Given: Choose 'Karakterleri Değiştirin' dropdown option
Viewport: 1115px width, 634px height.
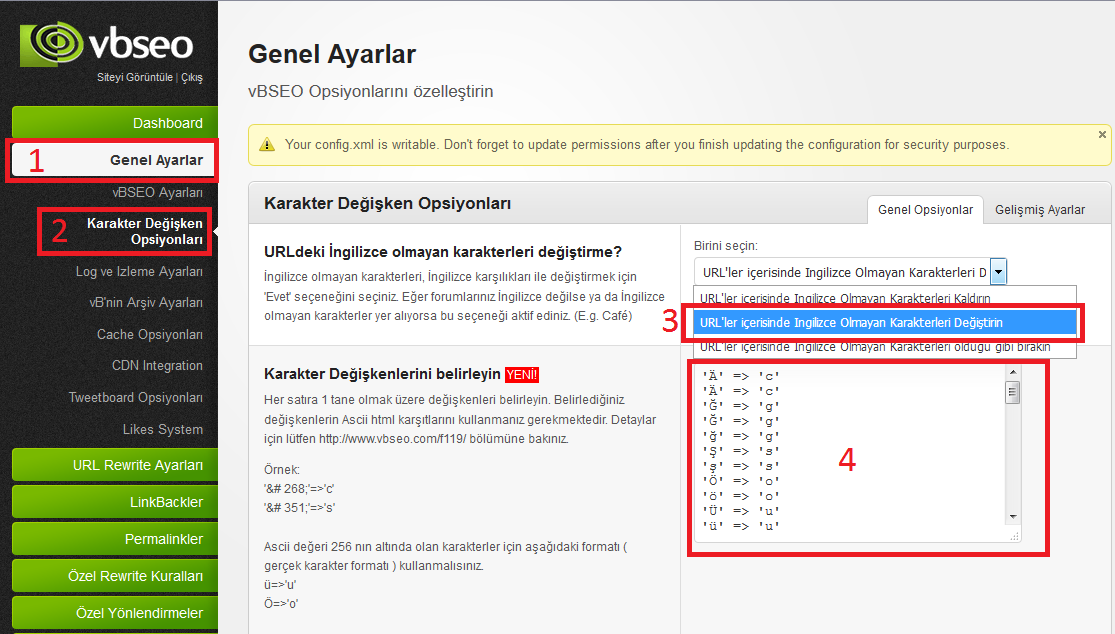Looking at the screenshot, I should [885, 323].
